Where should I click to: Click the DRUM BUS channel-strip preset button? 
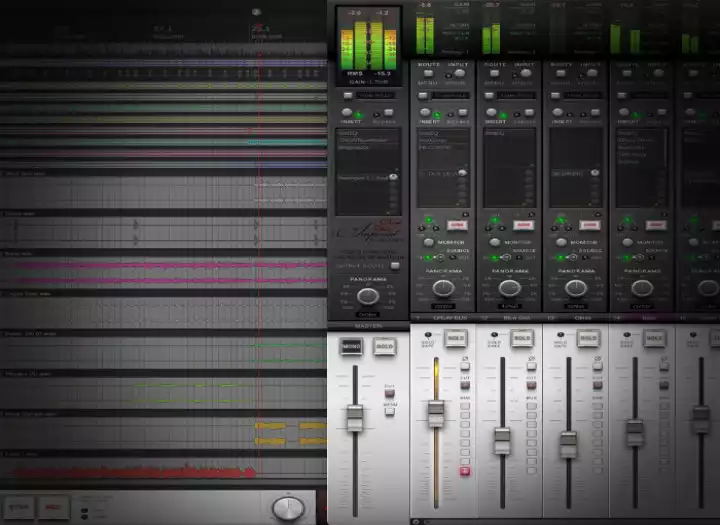[422, 96]
